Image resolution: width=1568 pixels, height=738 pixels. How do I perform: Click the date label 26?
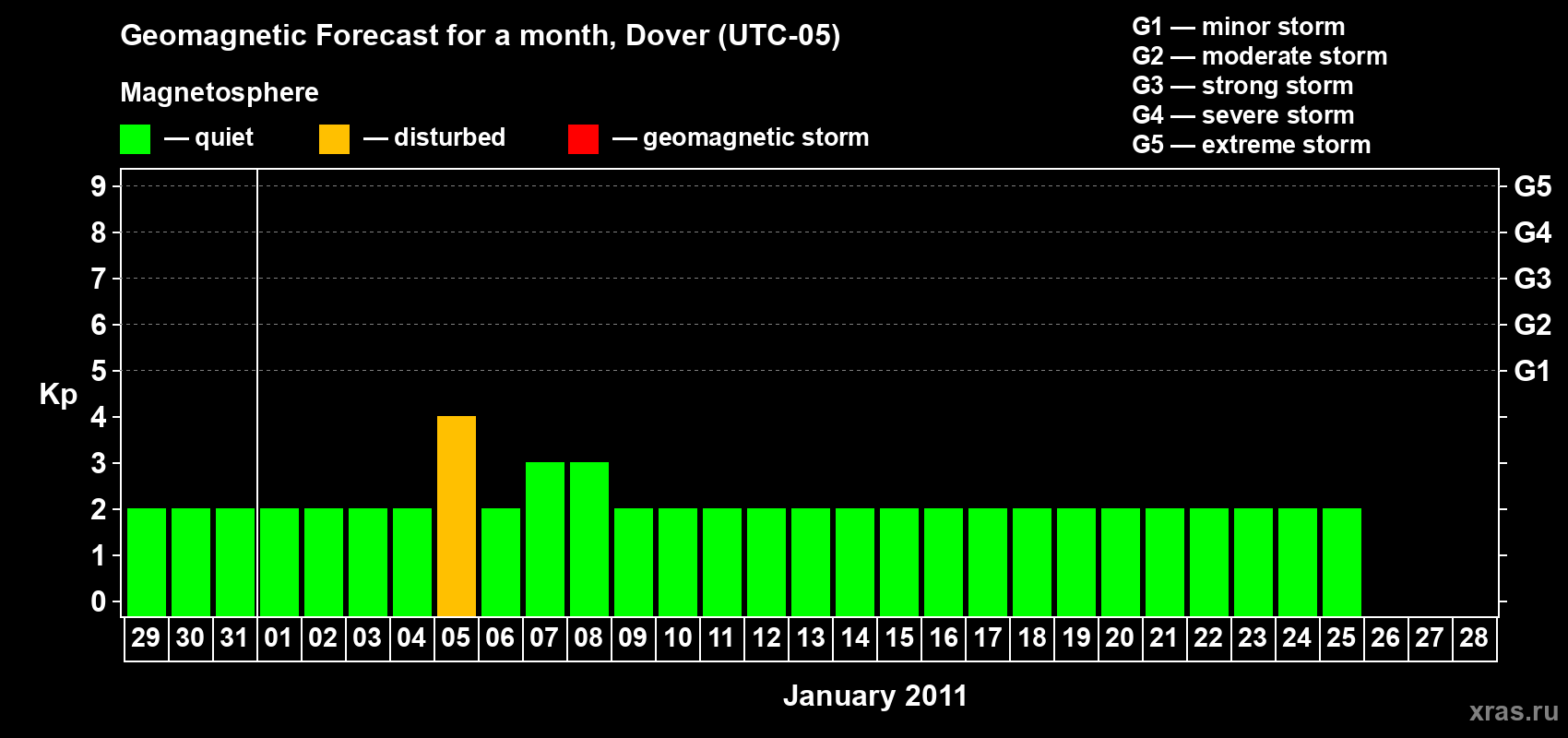tap(1385, 637)
